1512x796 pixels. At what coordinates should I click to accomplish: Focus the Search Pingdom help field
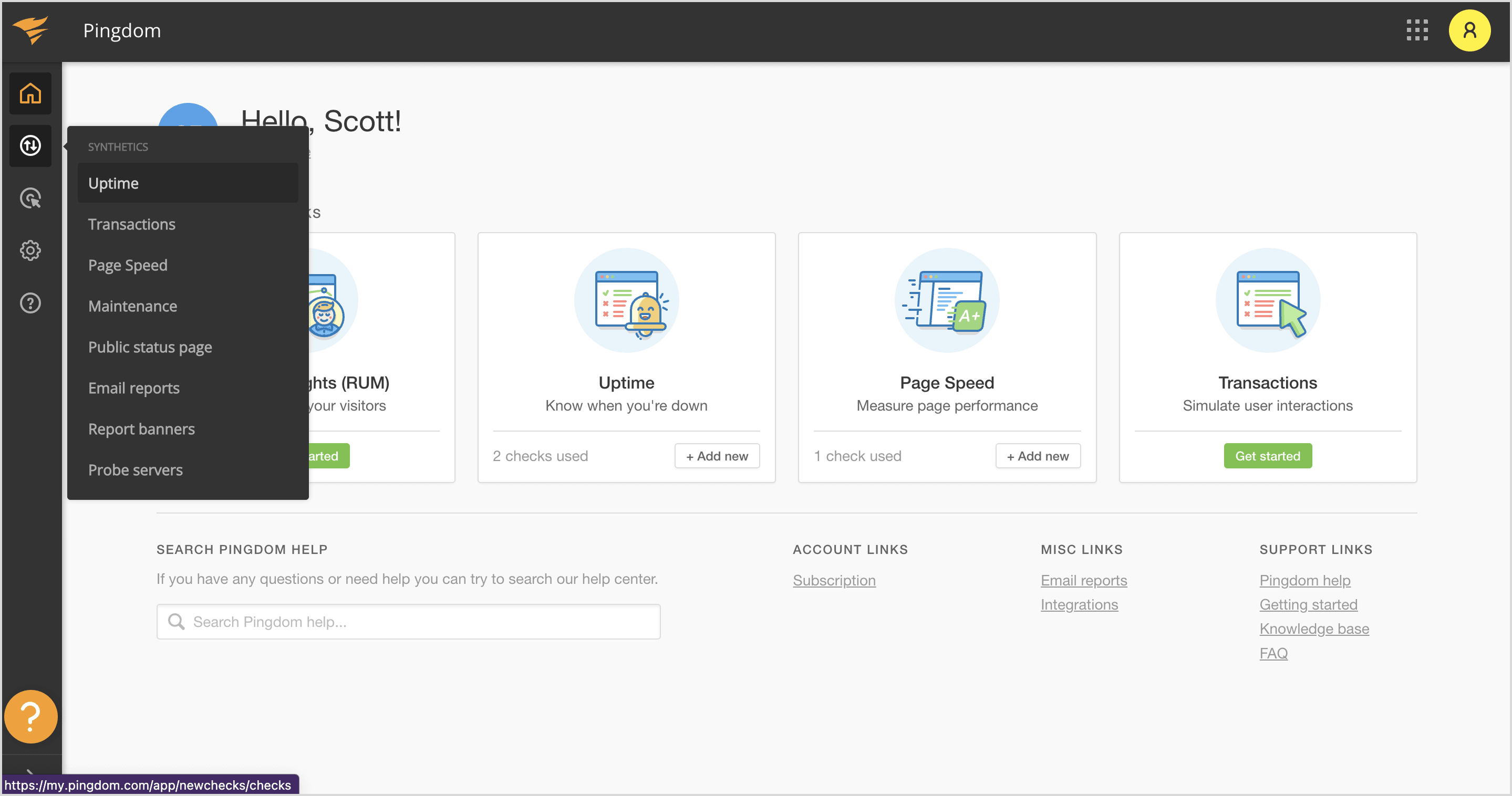(409, 622)
